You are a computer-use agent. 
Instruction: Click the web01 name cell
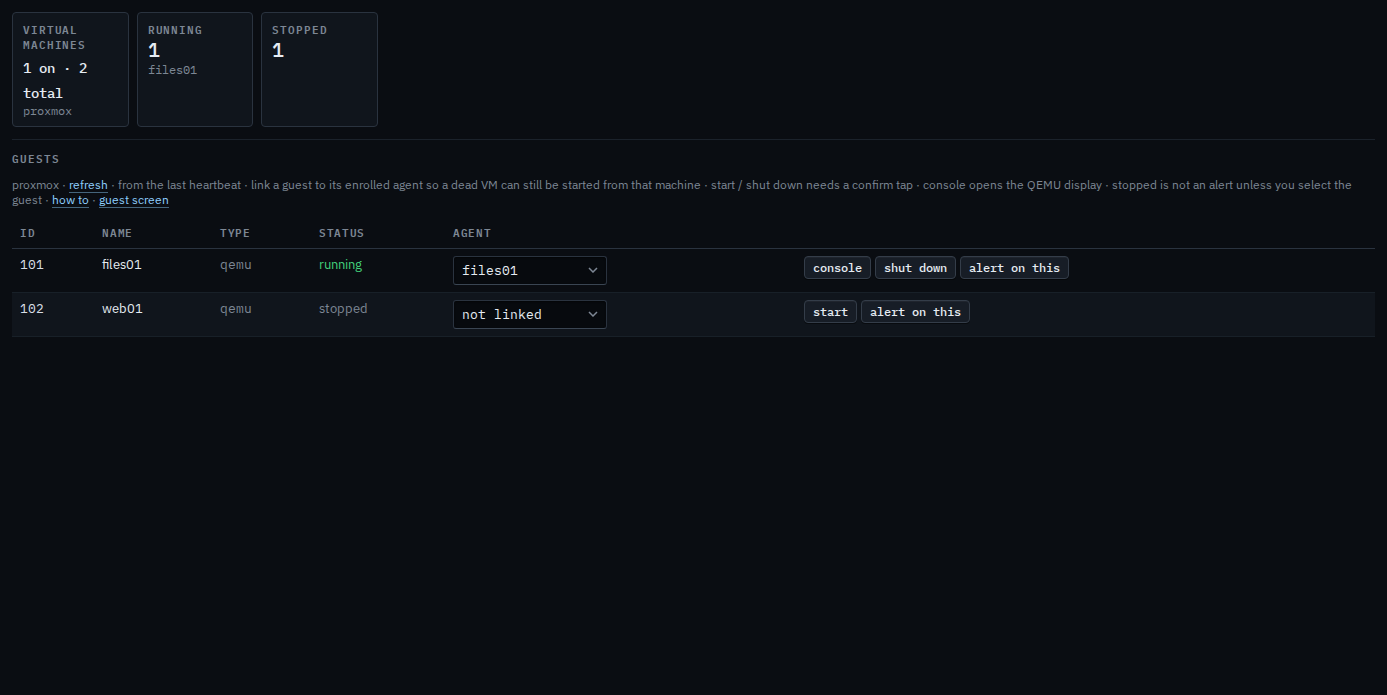tap(122, 309)
